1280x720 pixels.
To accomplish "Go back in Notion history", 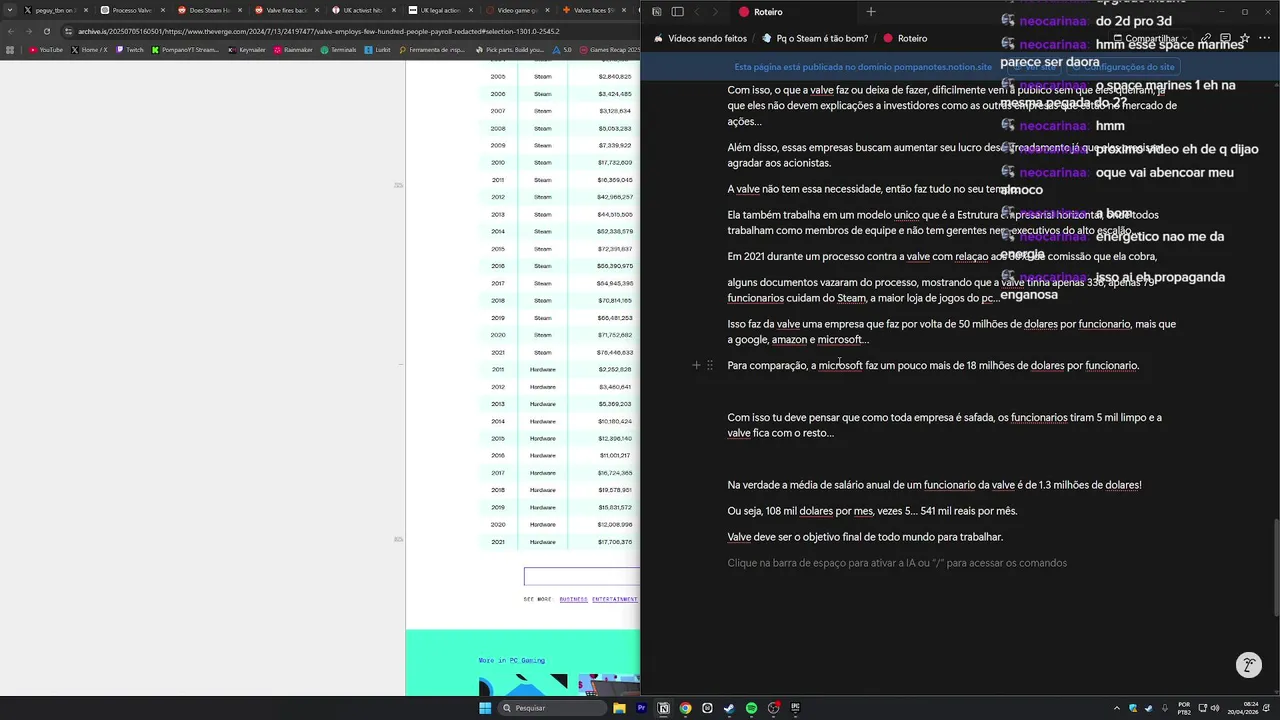I will click(x=697, y=12).
